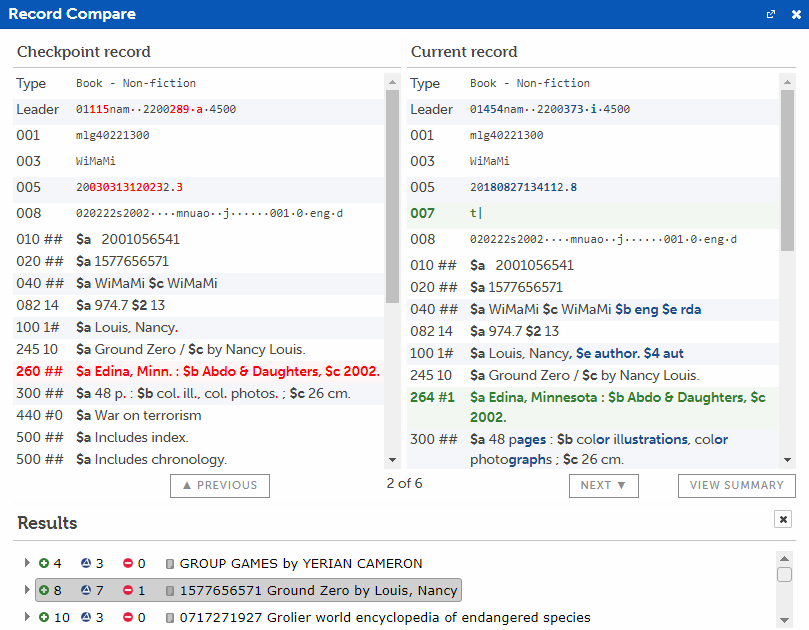Click blue changed icon on Grolier row

pos(86,618)
